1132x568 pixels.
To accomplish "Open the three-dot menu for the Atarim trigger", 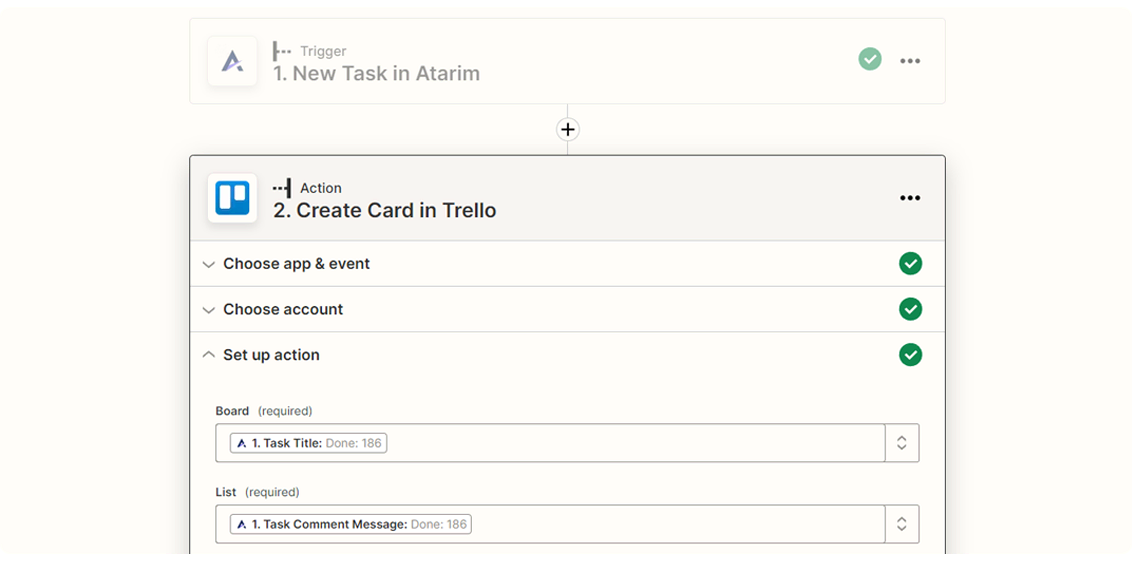I will (x=909, y=61).
